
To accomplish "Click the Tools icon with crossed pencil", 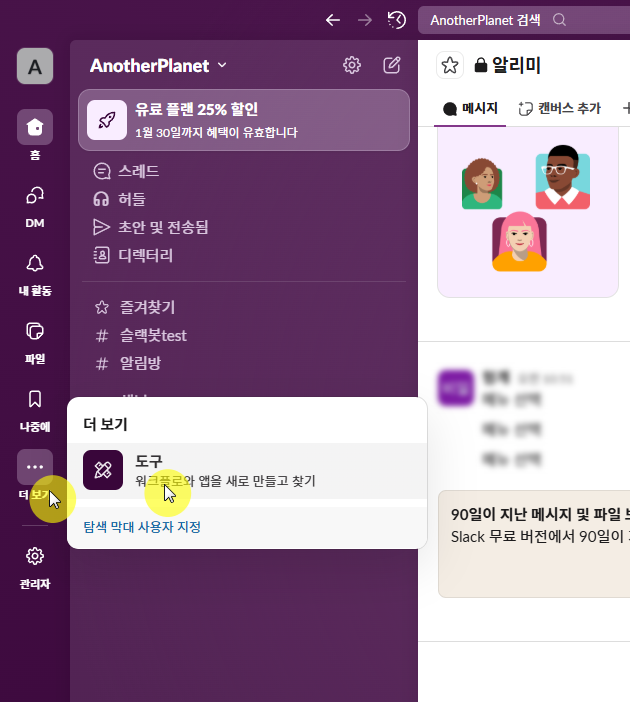I will point(103,470).
